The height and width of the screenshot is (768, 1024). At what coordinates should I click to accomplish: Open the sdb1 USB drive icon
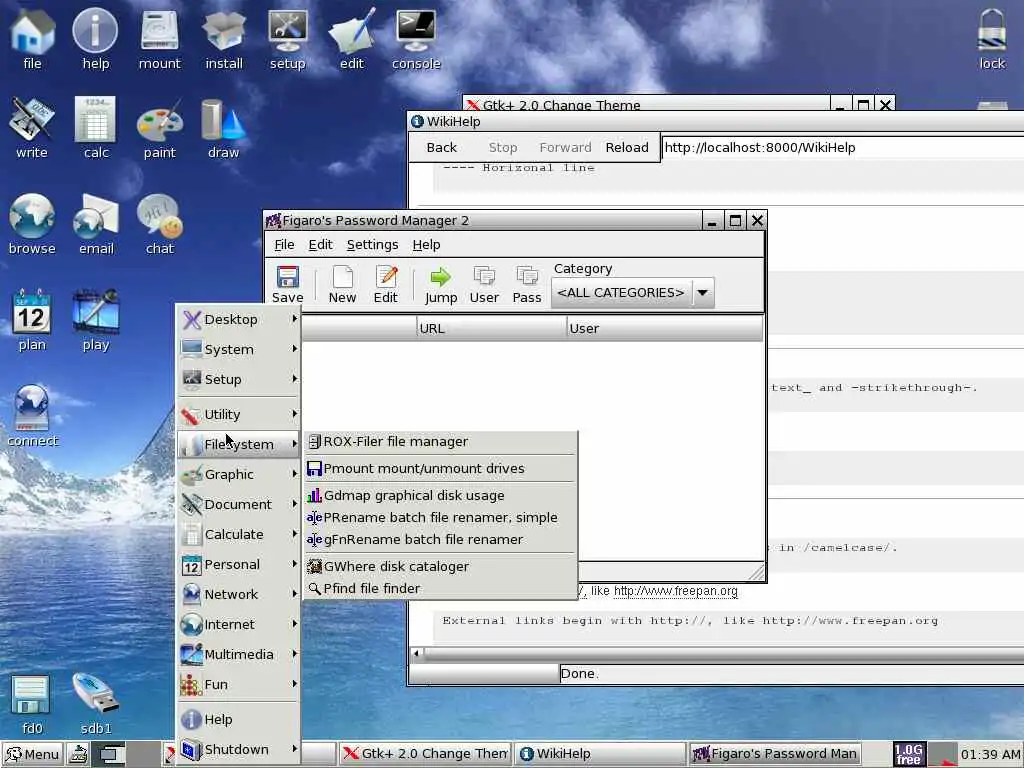point(95,704)
